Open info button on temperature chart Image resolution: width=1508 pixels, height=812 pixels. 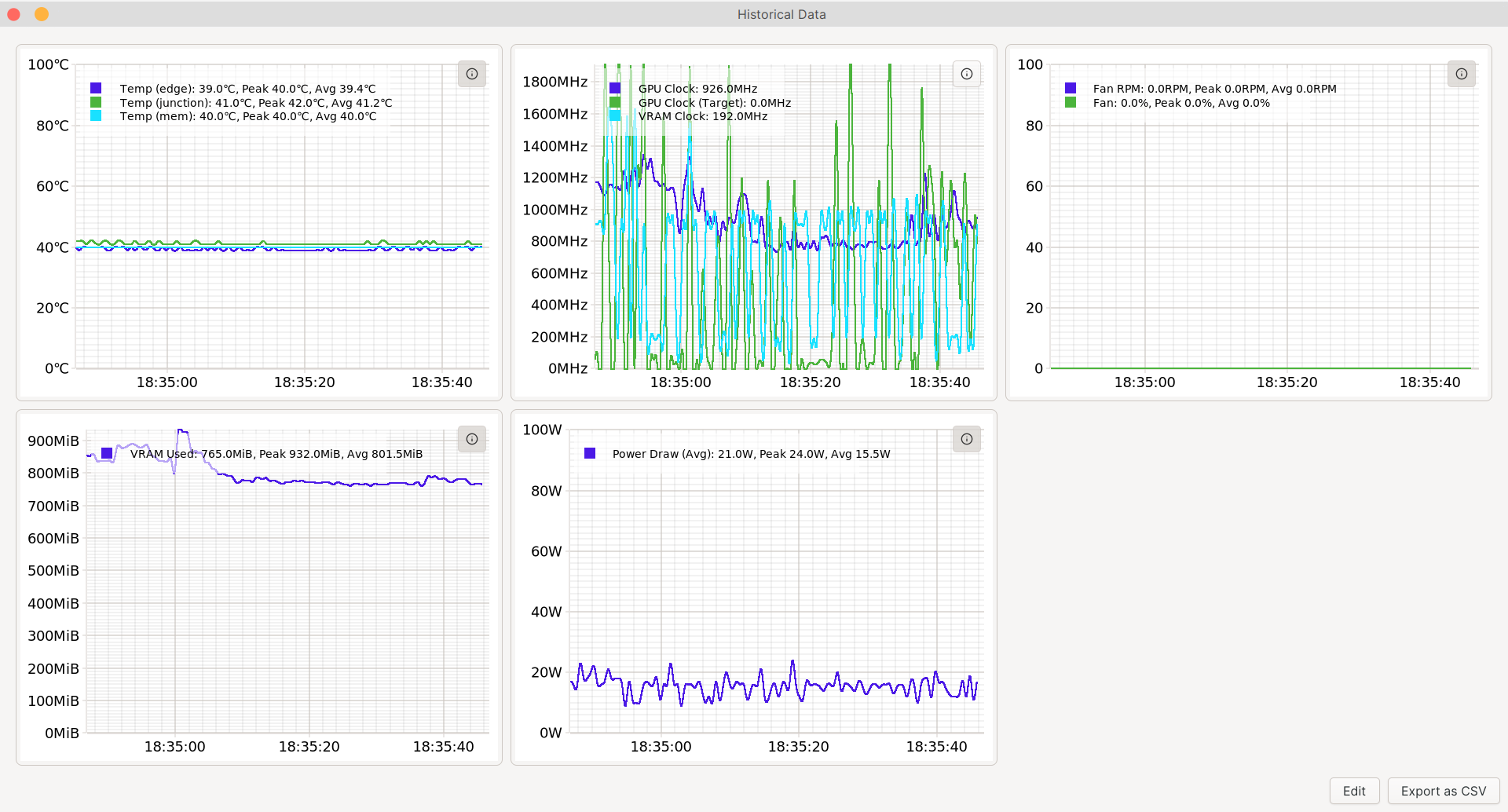[472, 74]
